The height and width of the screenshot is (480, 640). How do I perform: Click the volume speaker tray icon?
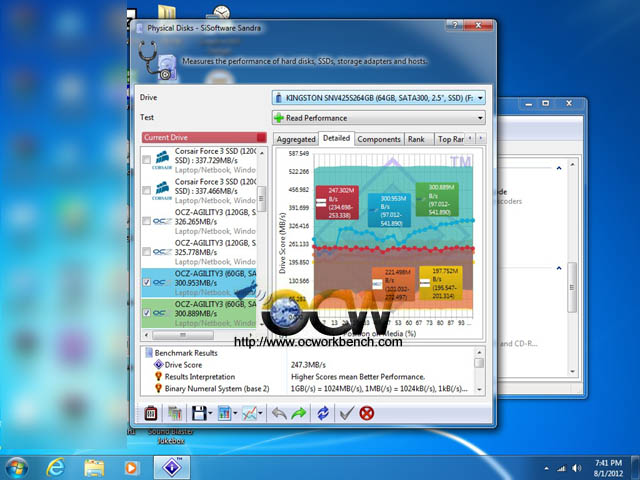[577, 468]
